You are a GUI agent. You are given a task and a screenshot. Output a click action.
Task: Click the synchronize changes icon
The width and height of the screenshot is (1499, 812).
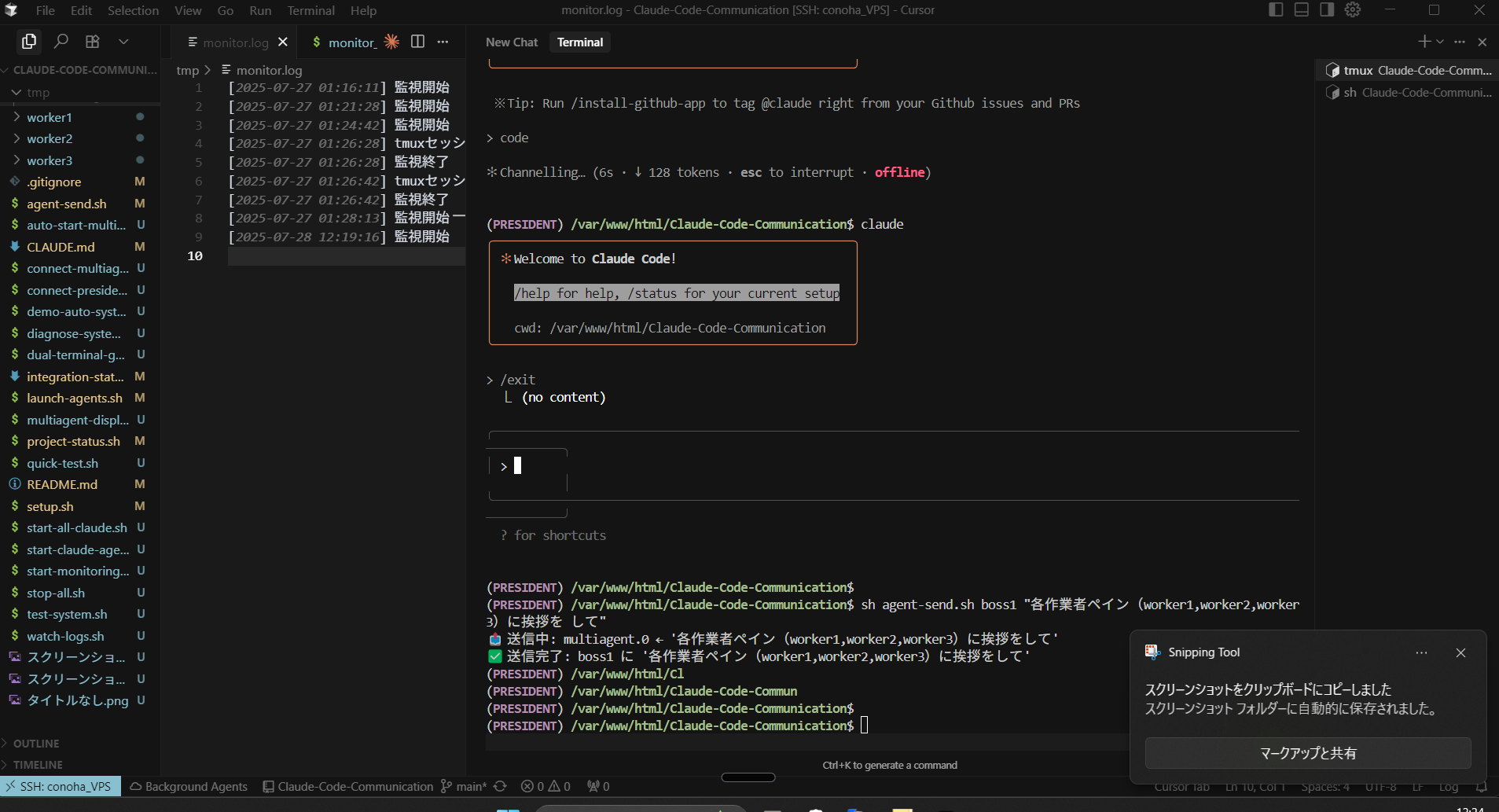(500, 786)
